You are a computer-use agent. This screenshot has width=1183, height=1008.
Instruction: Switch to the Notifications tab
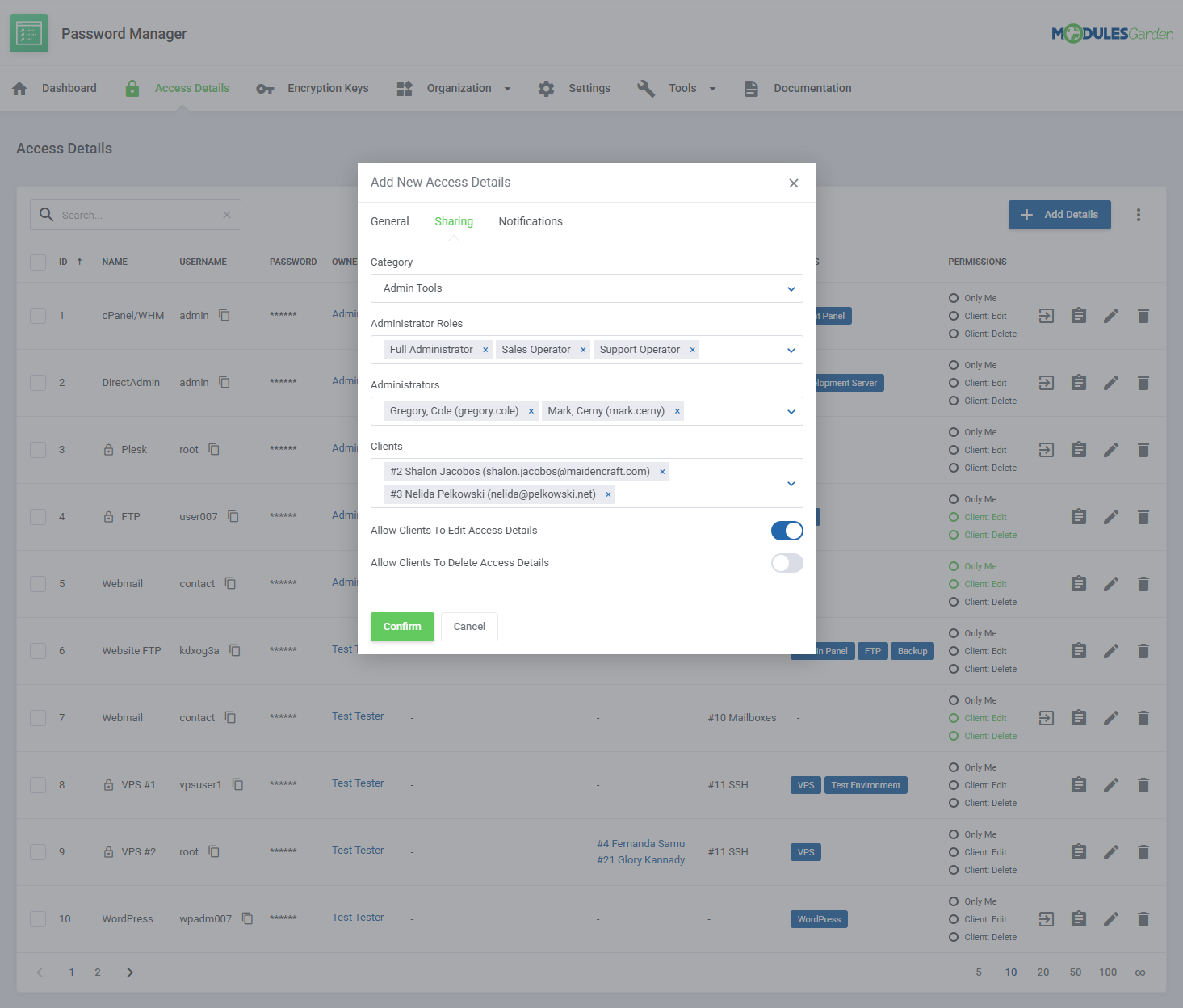tap(530, 221)
